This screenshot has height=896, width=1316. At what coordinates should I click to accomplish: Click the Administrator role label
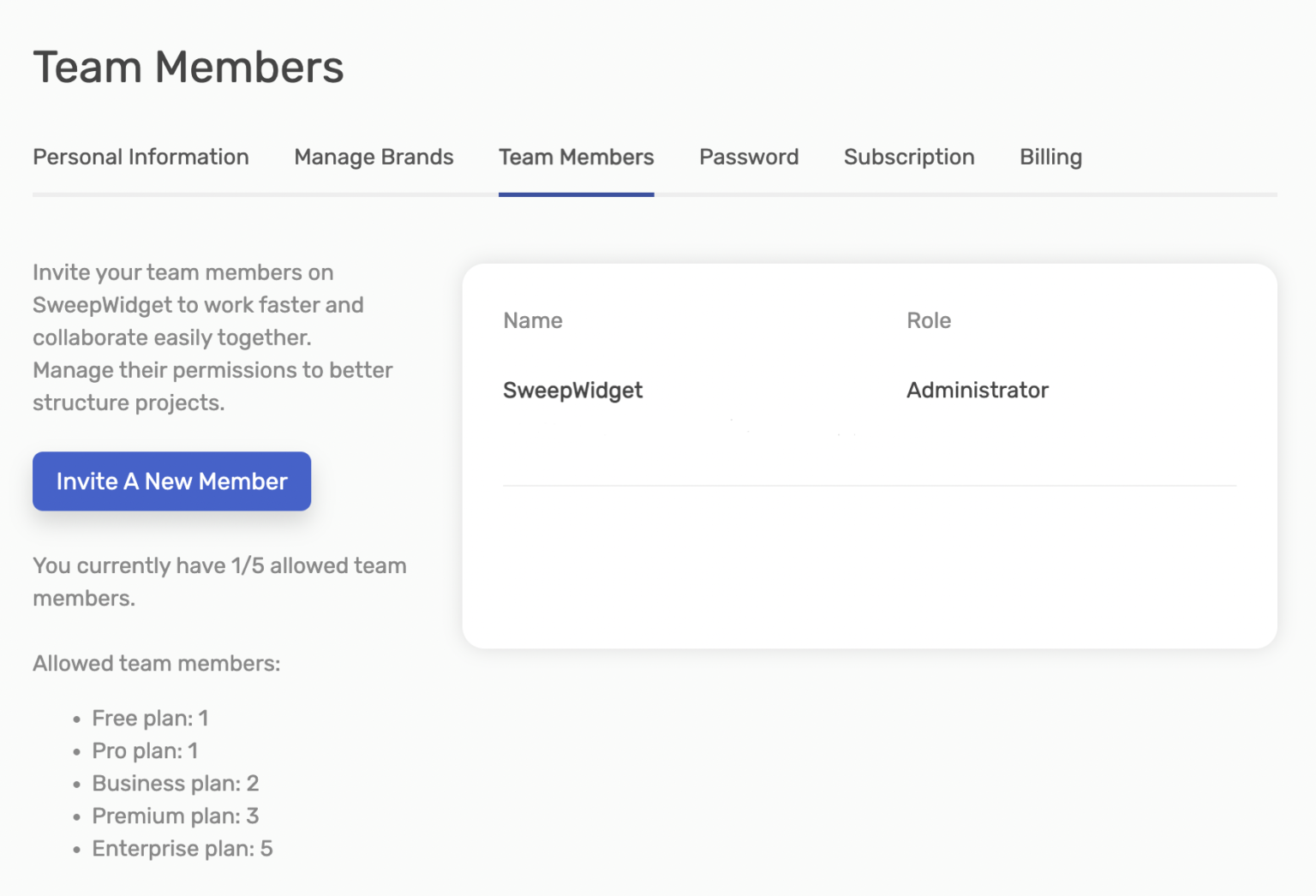click(x=977, y=390)
